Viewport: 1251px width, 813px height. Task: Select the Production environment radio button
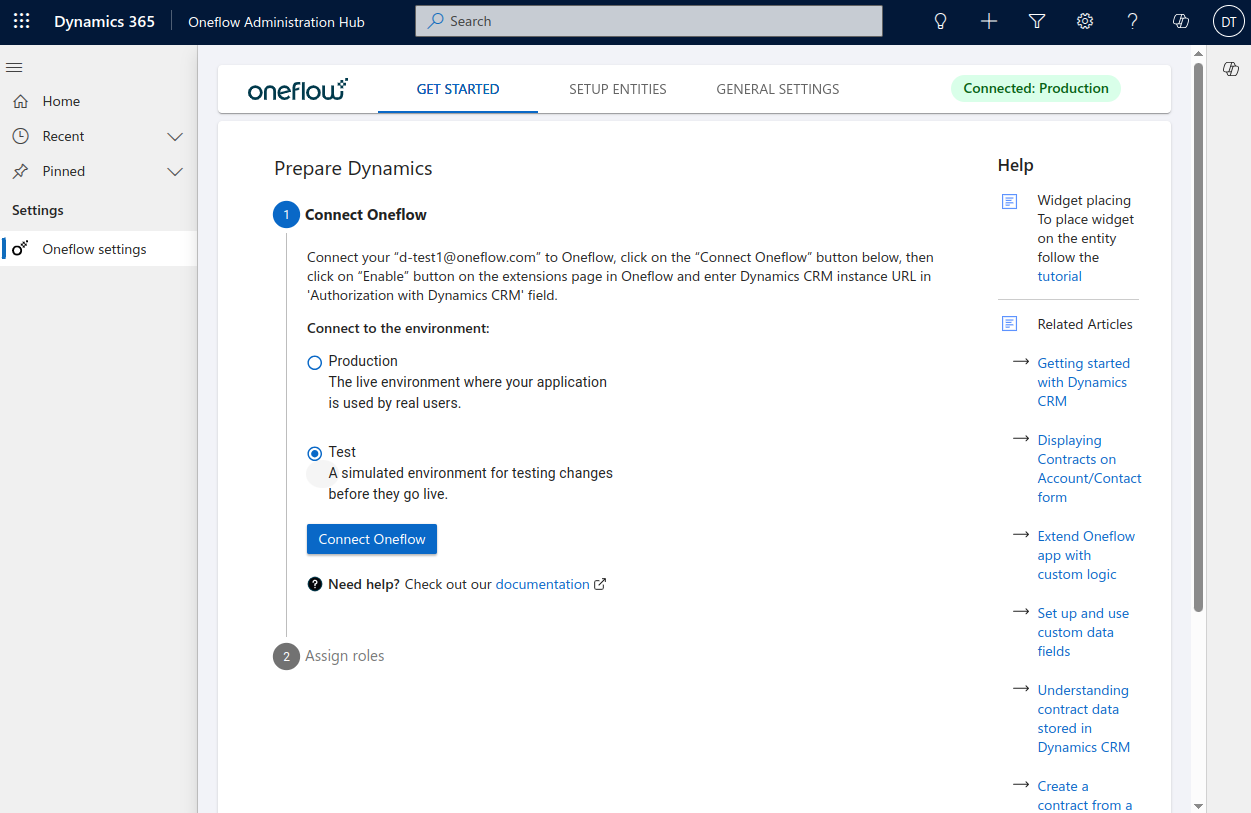tap(315, 362)
